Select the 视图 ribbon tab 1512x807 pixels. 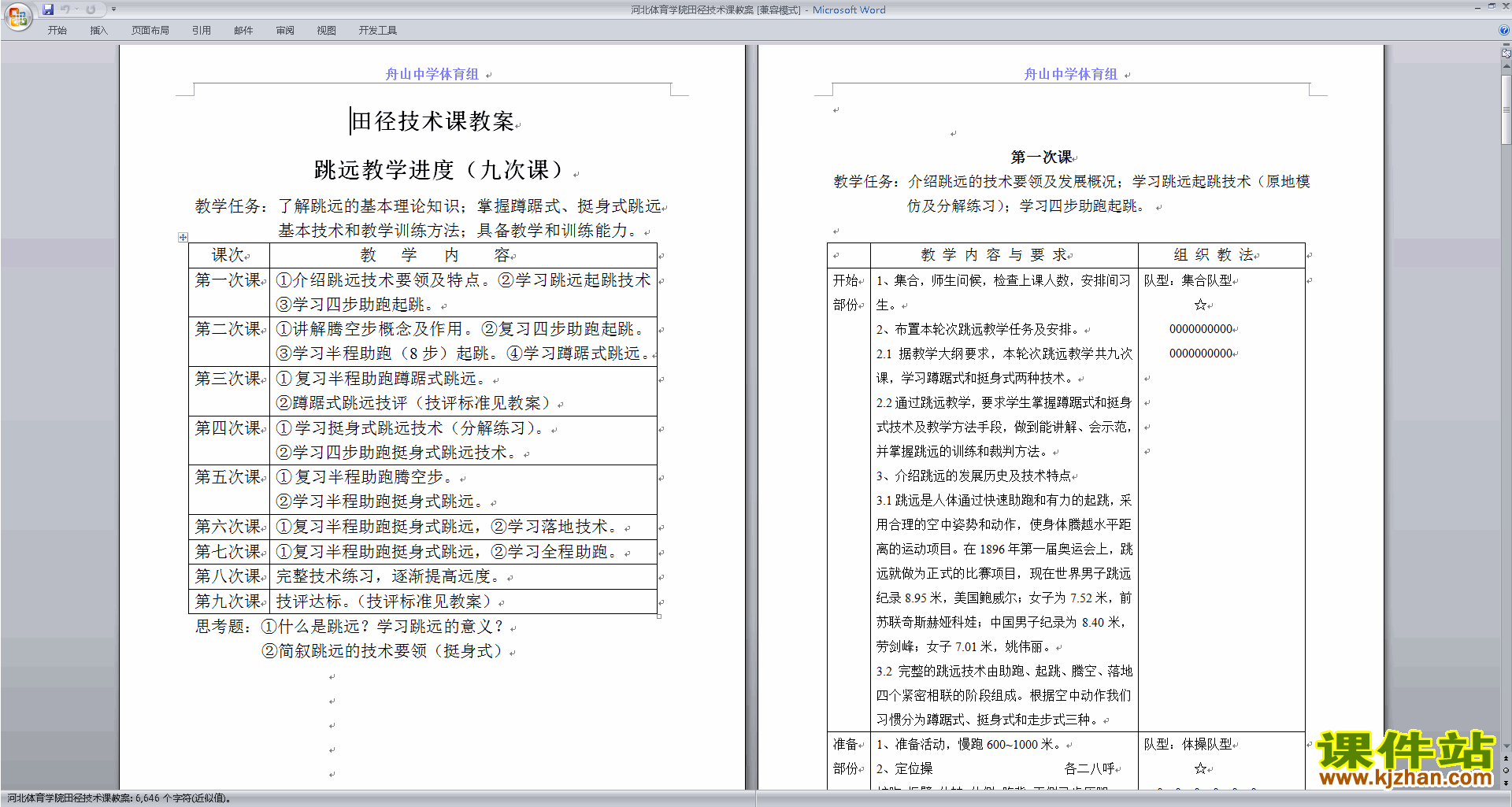(x=326, y=30)
